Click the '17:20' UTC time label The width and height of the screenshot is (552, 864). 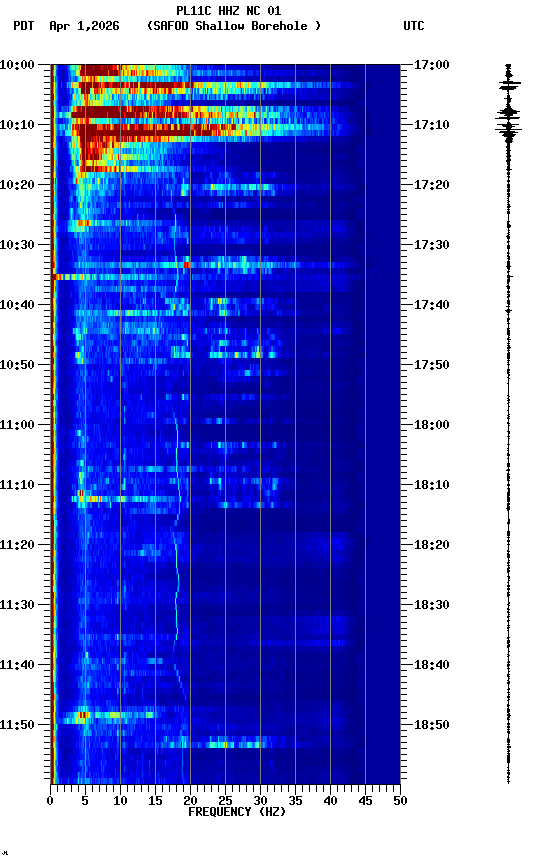pyautogui.click(x=432, y=185)
